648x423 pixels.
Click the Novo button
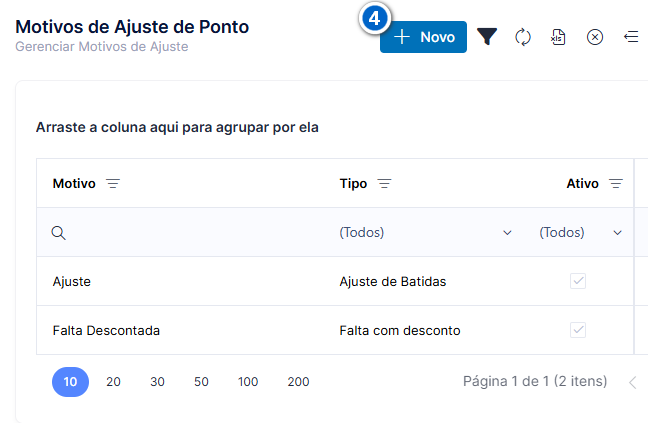click(x=423, y=37)
